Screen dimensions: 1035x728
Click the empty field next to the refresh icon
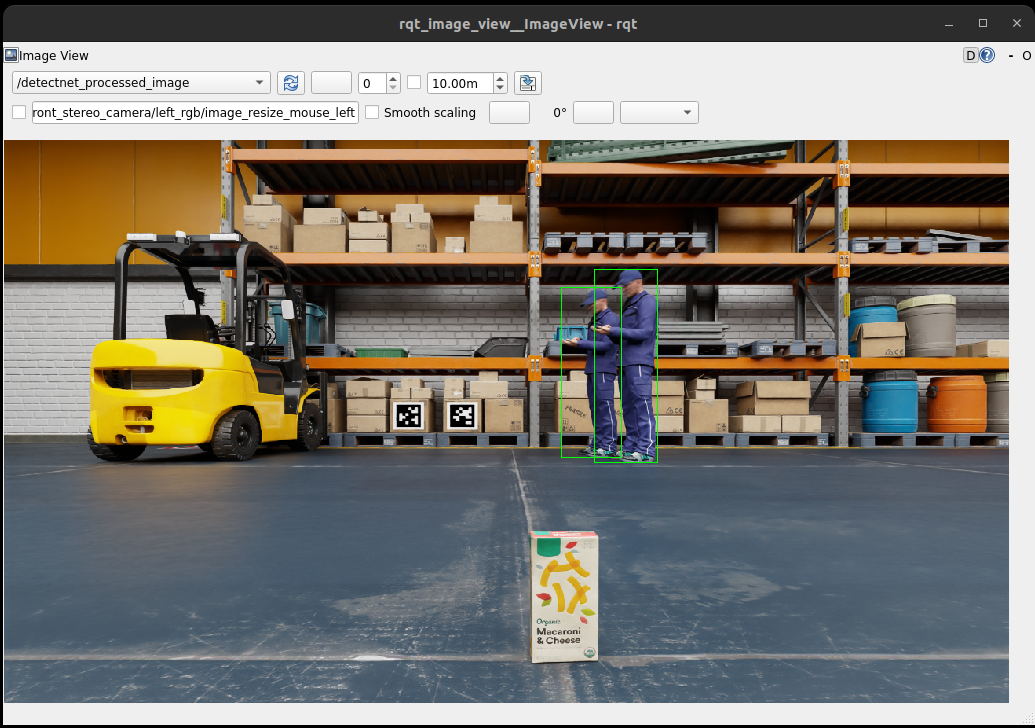click(x=331, y=83)
